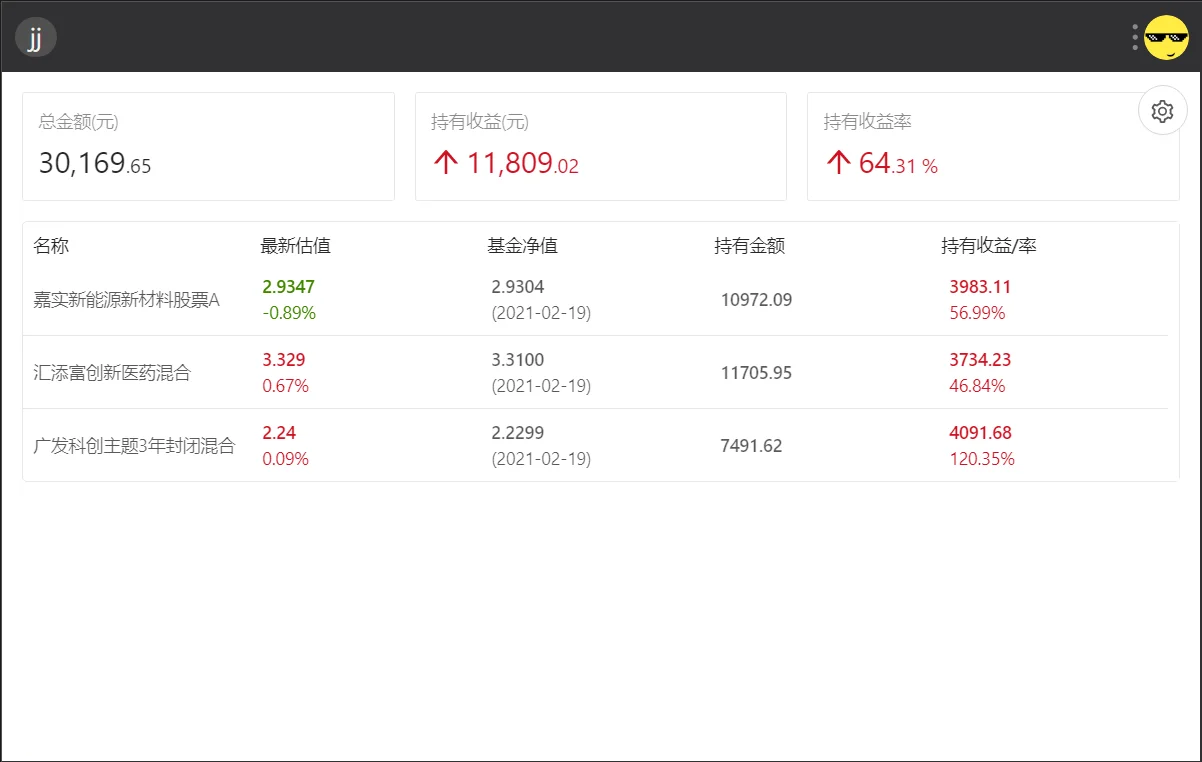Click holding return rate 64.31 %

click(x=898, y=163)
